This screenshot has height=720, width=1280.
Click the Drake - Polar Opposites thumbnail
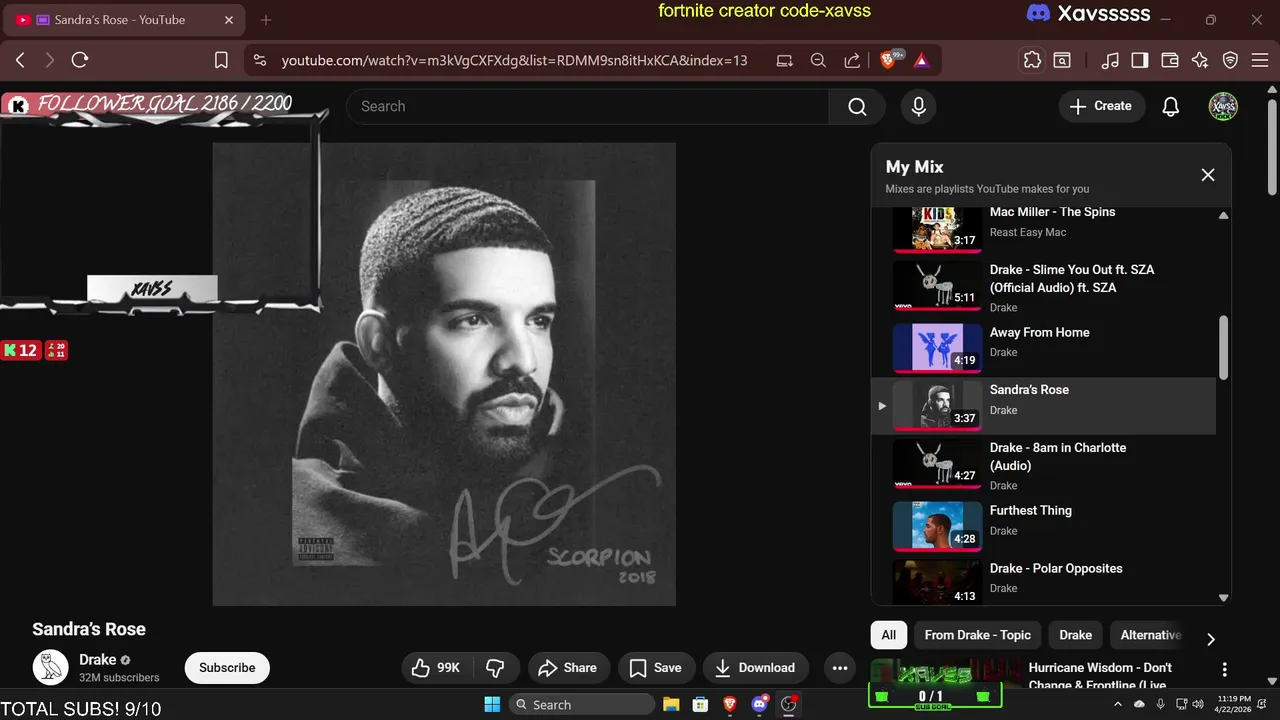point(937,582)
